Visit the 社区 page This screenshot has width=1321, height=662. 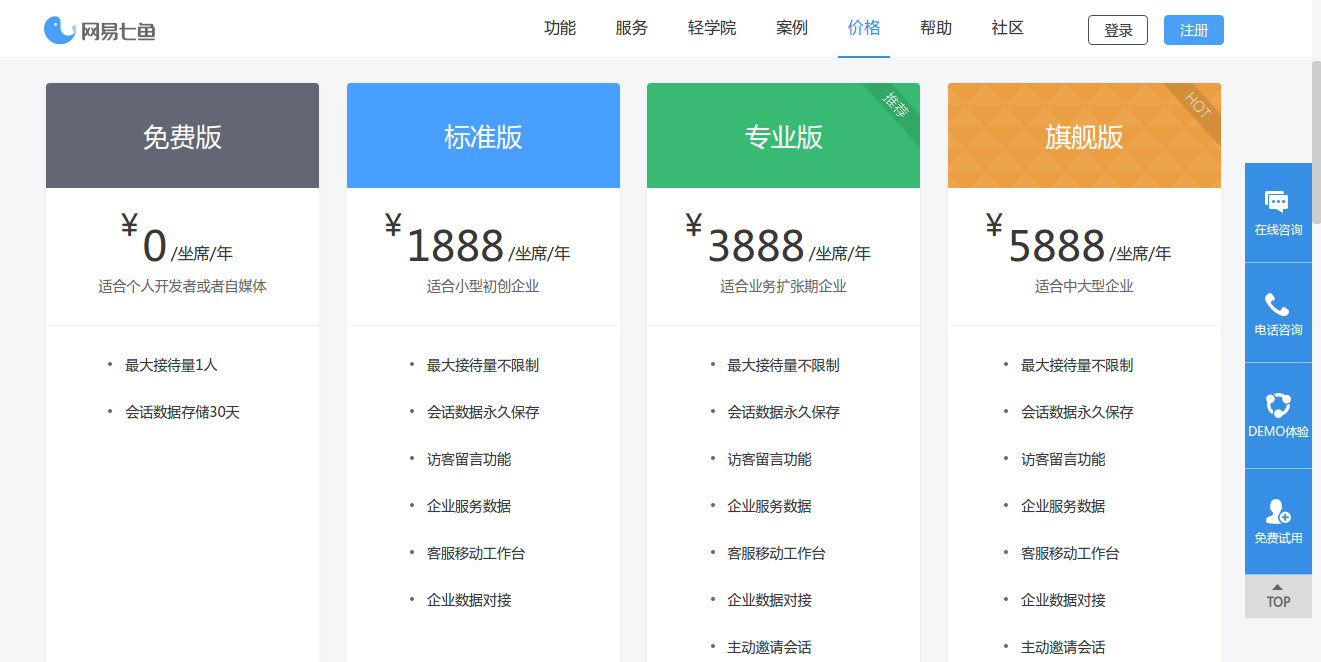(1008, 28)
